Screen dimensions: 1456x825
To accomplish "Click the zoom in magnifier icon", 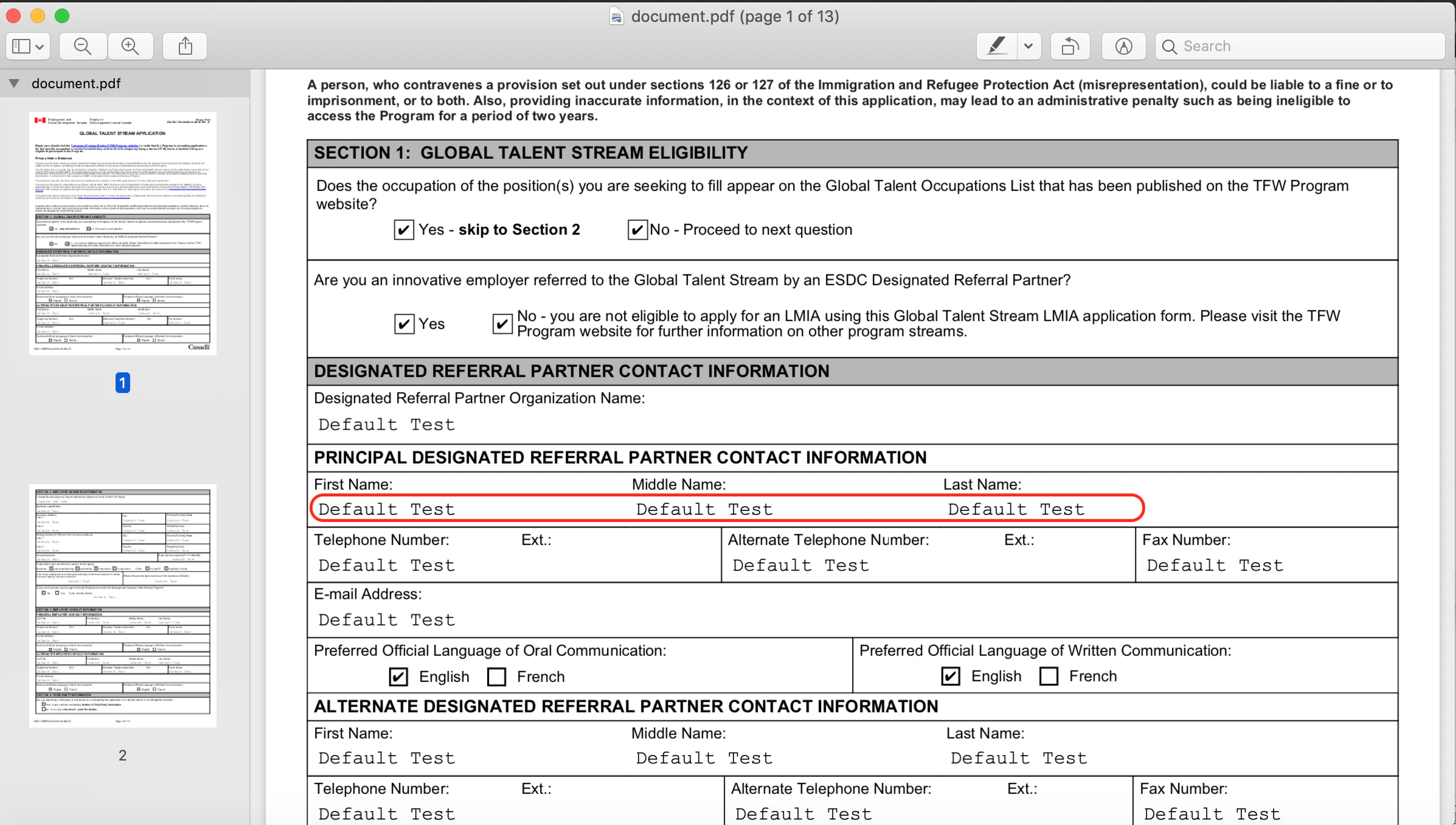I will pos(130,46).
